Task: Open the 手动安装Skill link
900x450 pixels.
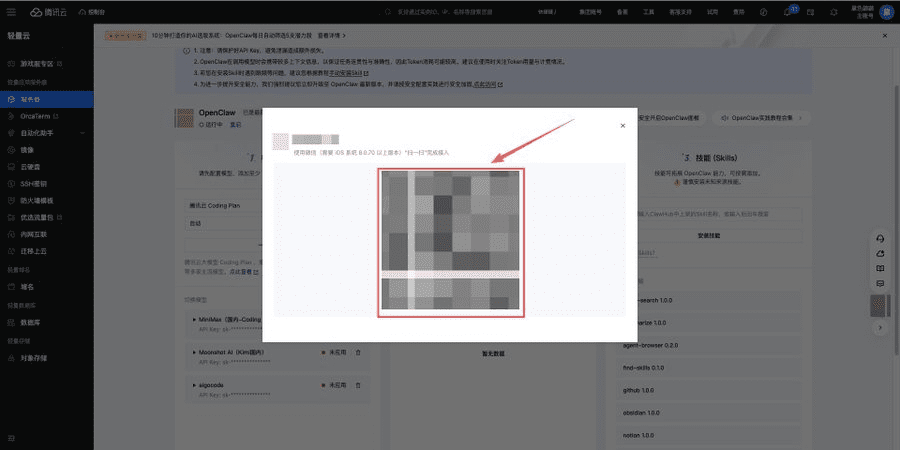Action: [x=348, y=73]
